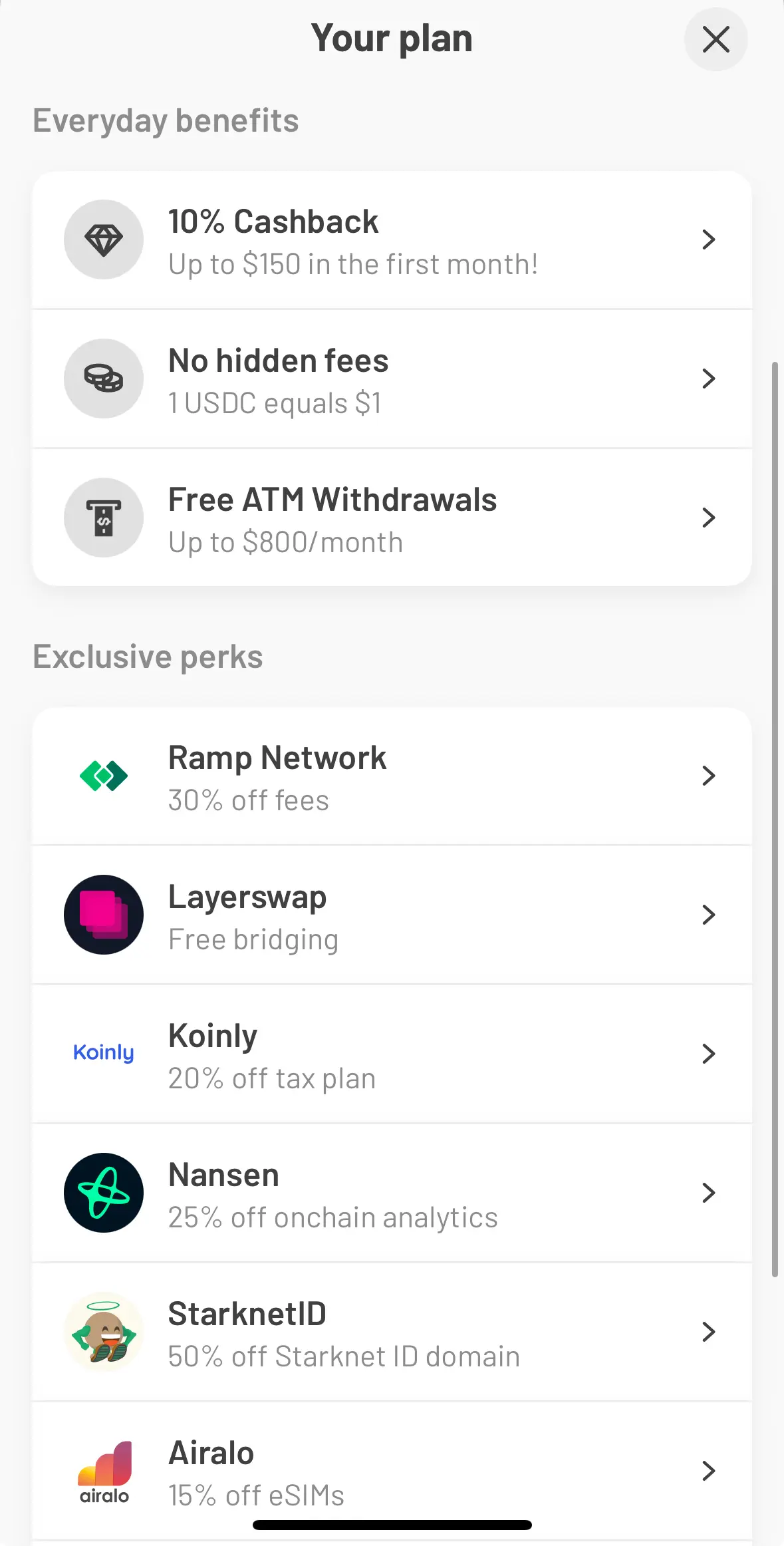The height and width of the screenshot is (1546, 784).
Task: Tap the blue Koinly logo
Action: pyautogui.click(x=104, y=1053)
